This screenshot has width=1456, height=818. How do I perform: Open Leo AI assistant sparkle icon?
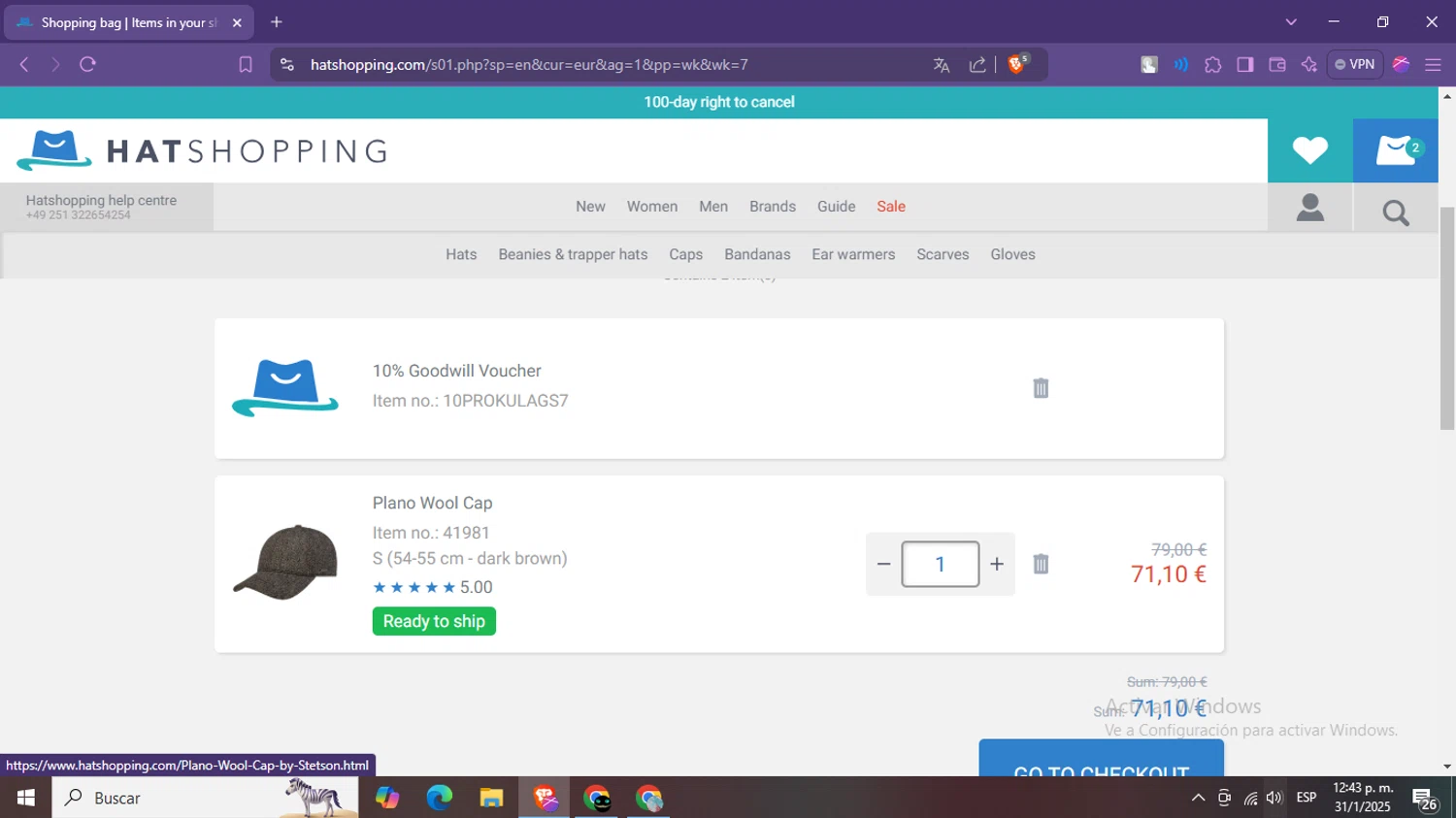1309,65
